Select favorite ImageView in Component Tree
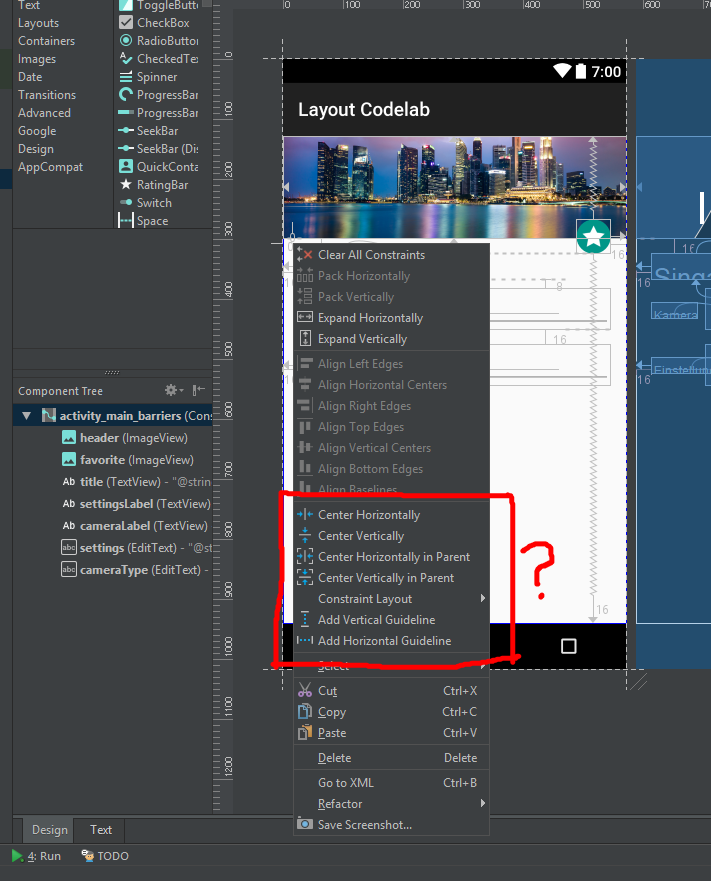 point(112,460)
